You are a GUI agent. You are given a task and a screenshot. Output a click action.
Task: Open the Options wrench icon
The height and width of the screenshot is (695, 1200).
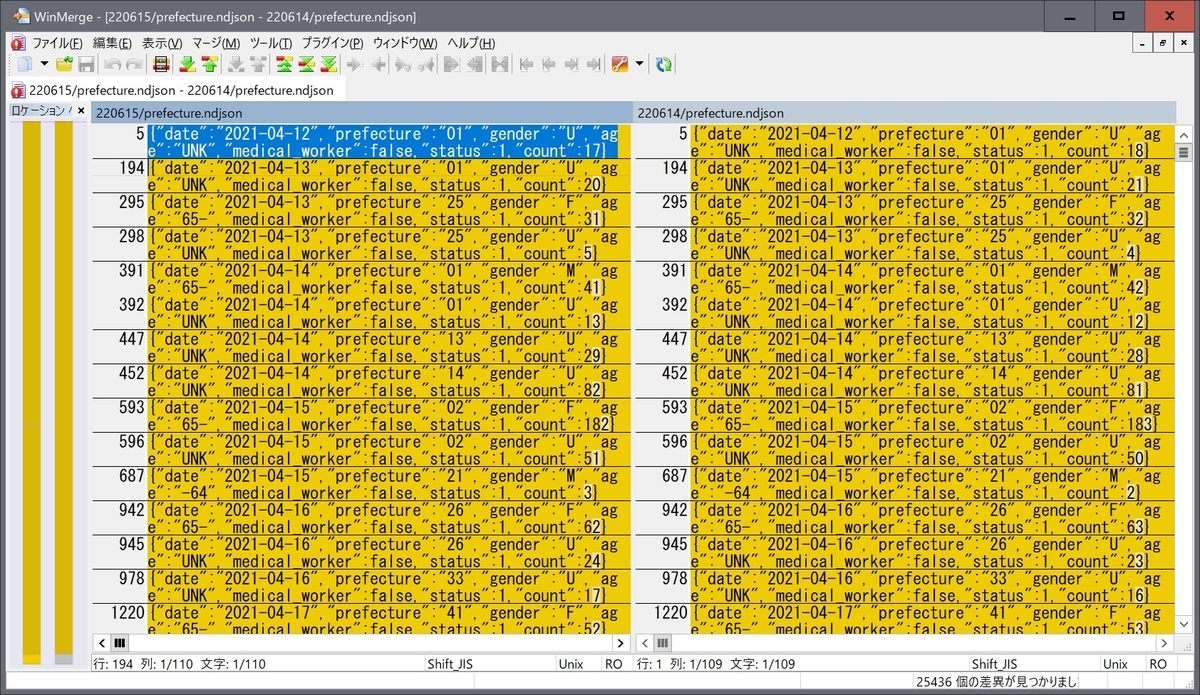620,64
